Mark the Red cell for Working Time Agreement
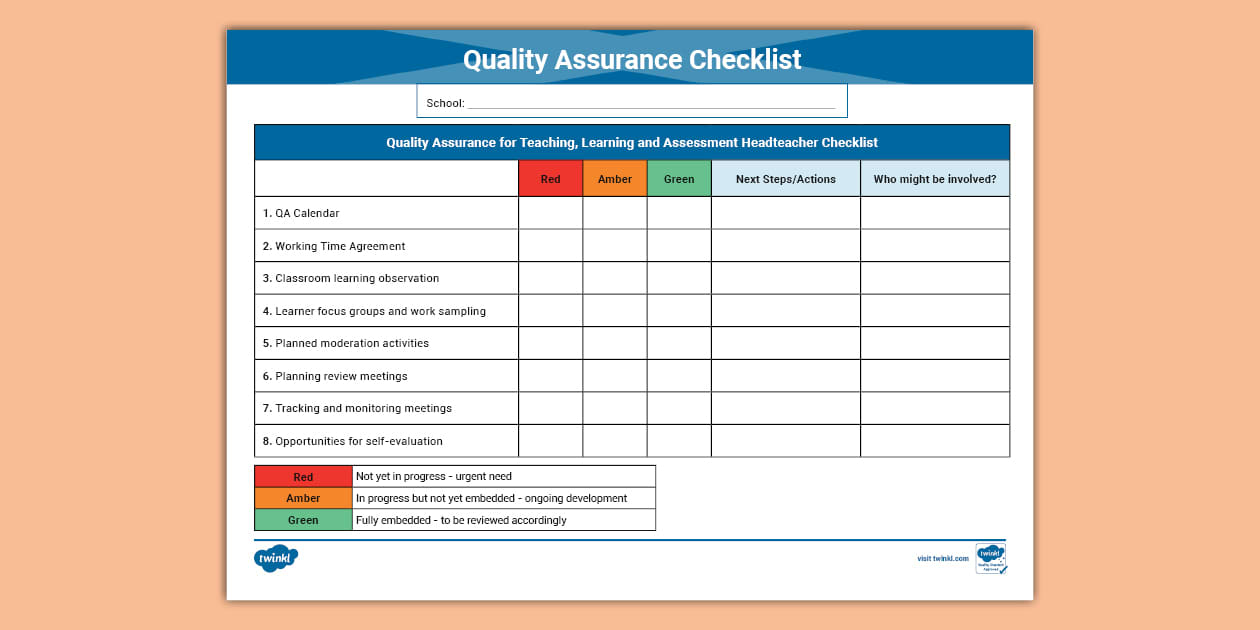The image size is (1260, 630). 550,245
